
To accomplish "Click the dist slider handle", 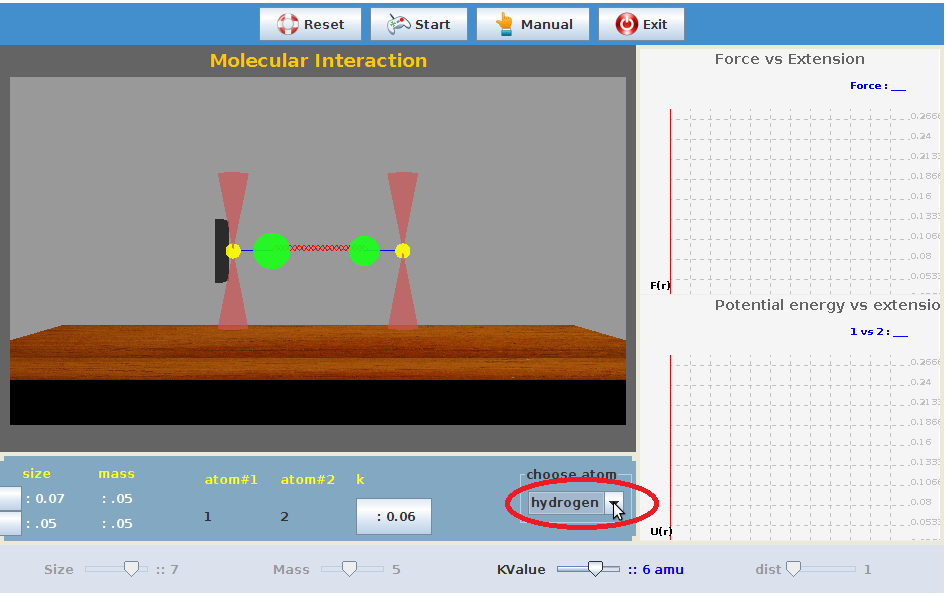I will point(794,569).
